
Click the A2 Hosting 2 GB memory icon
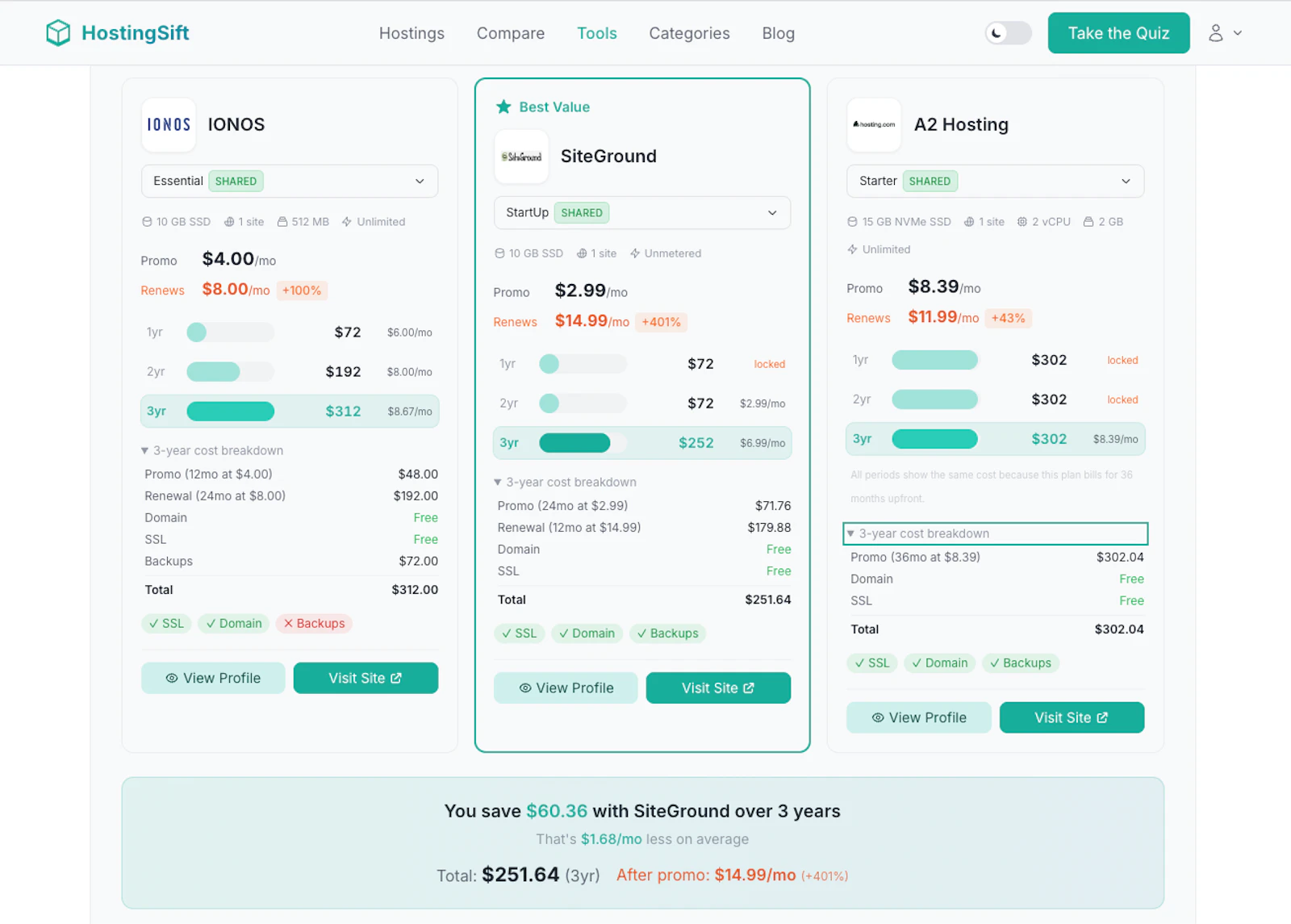[x=1088, y=222]
